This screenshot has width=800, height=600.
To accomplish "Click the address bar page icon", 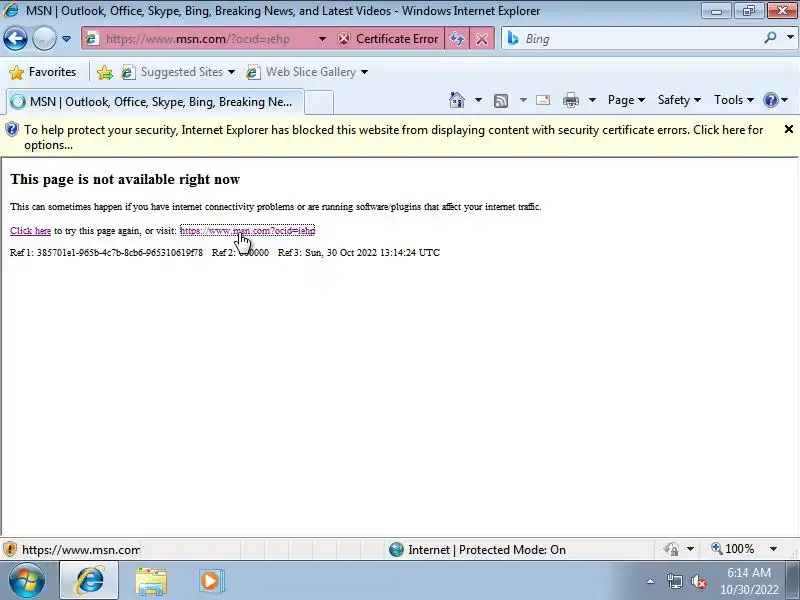I will [92, 39].
